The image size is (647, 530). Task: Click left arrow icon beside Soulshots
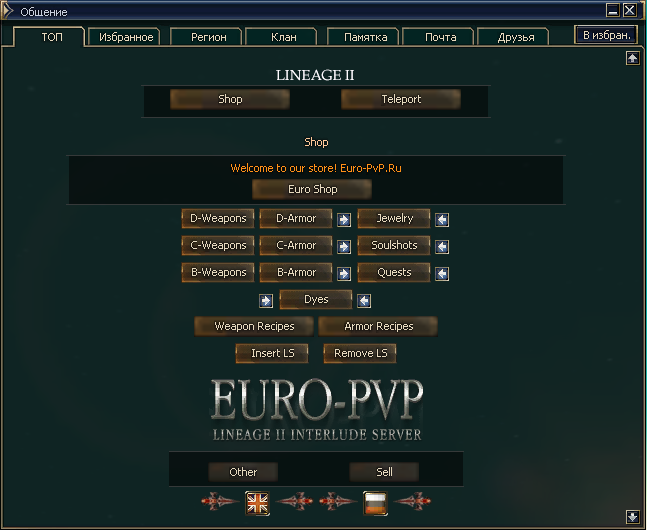tap(442, 247)
